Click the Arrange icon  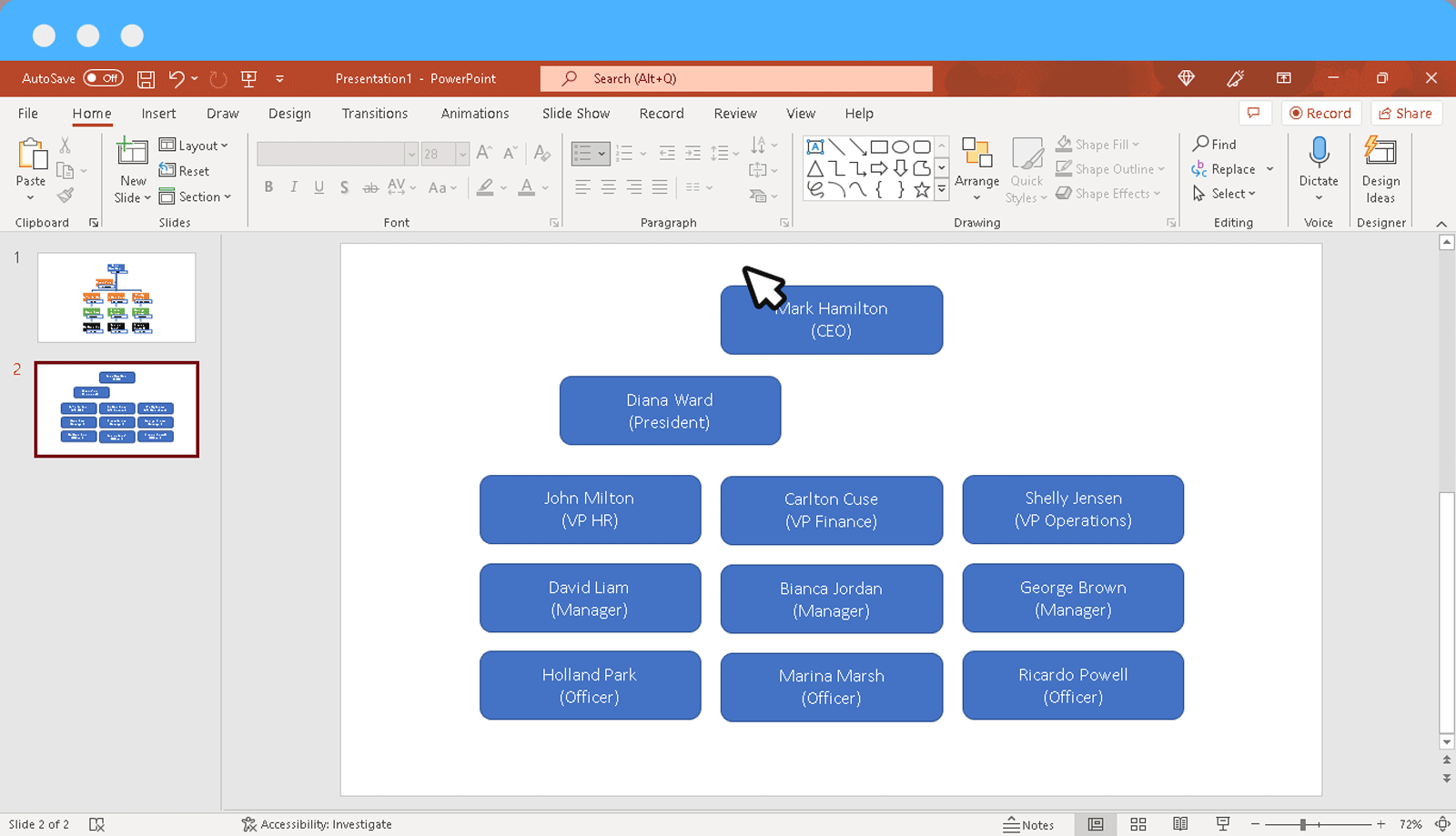point(976,153)
